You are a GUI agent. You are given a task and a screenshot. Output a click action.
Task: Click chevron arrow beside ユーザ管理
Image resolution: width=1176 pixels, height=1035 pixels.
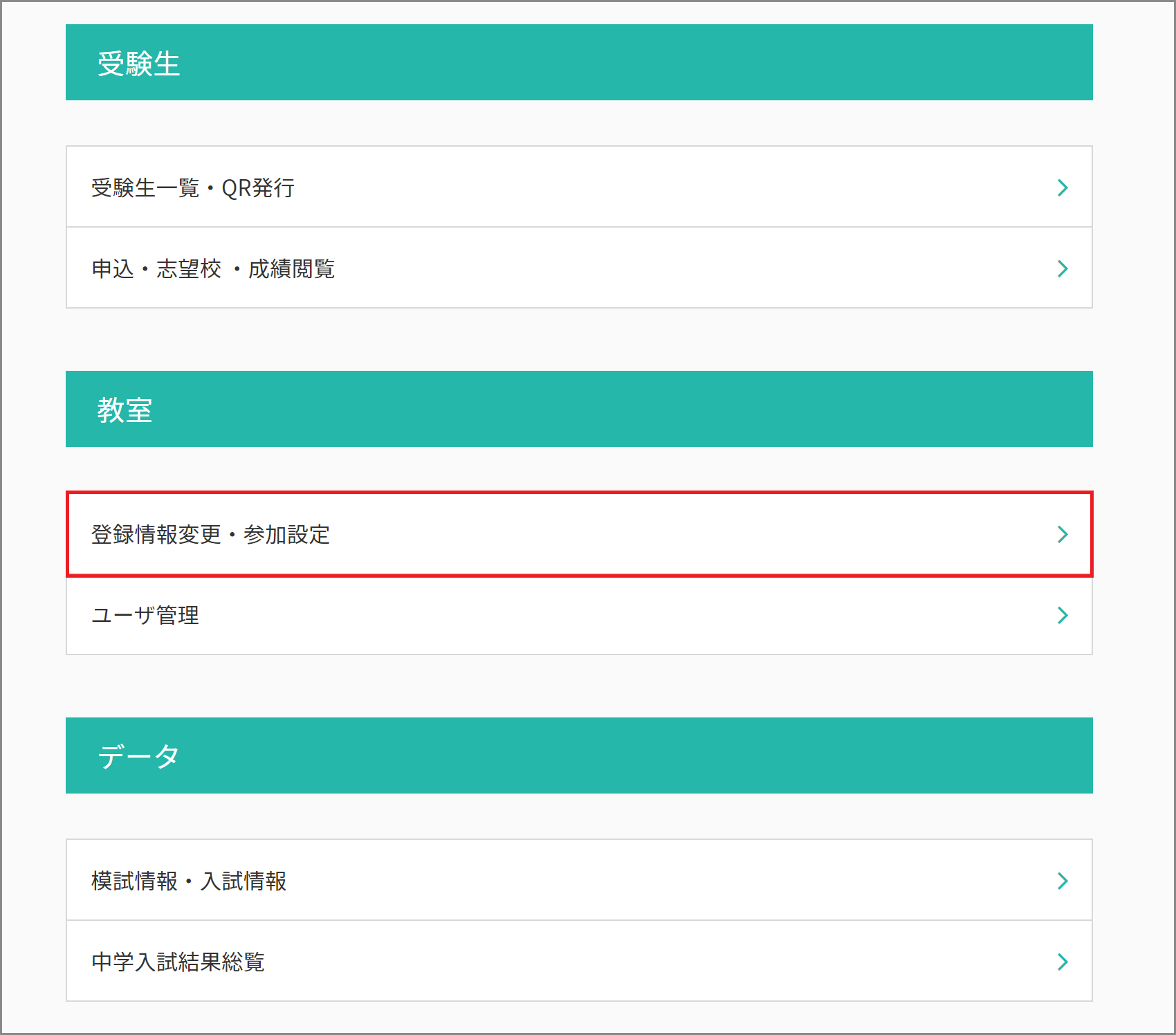click(1063, 615)
